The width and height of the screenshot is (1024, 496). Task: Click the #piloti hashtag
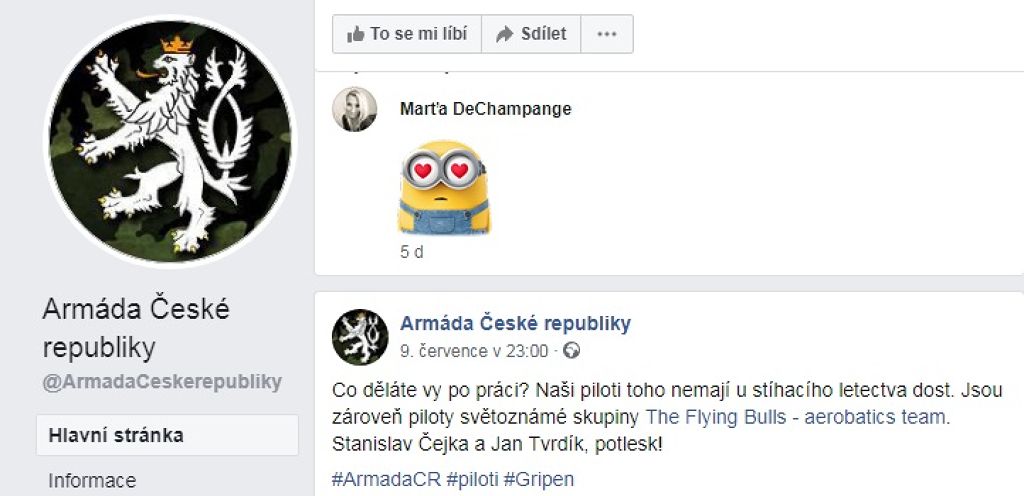click(473, 479)
